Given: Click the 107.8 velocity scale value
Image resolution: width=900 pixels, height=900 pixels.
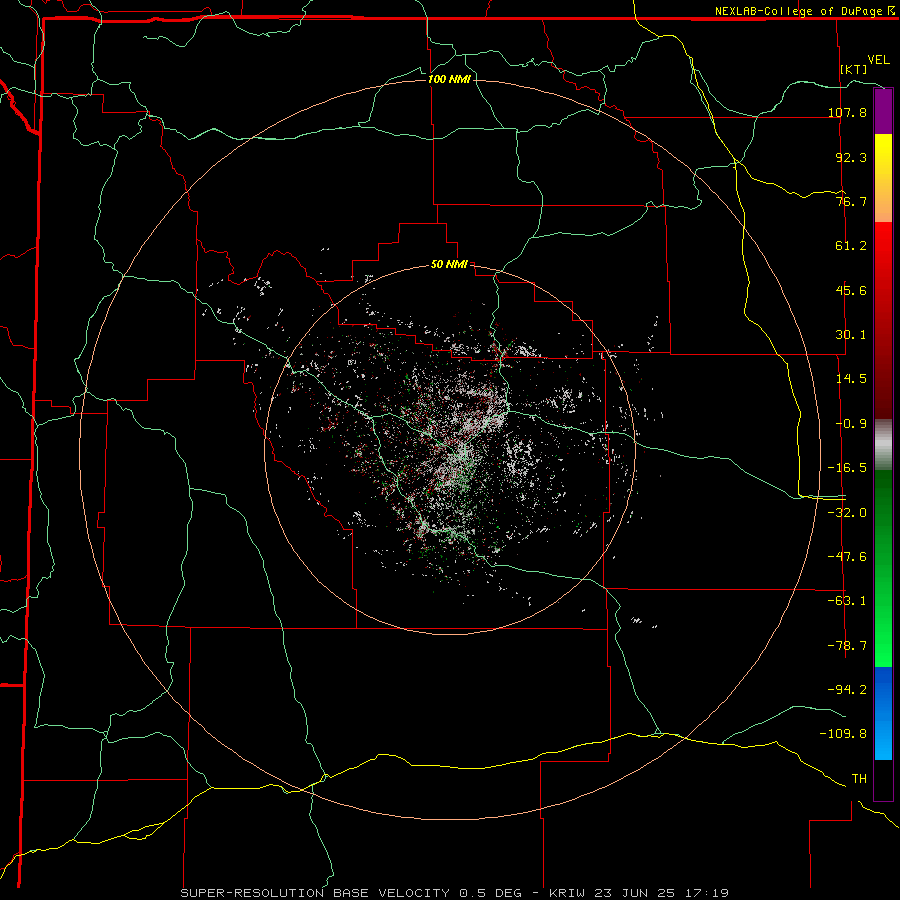Looking at the screenshot, I should 847,112.
